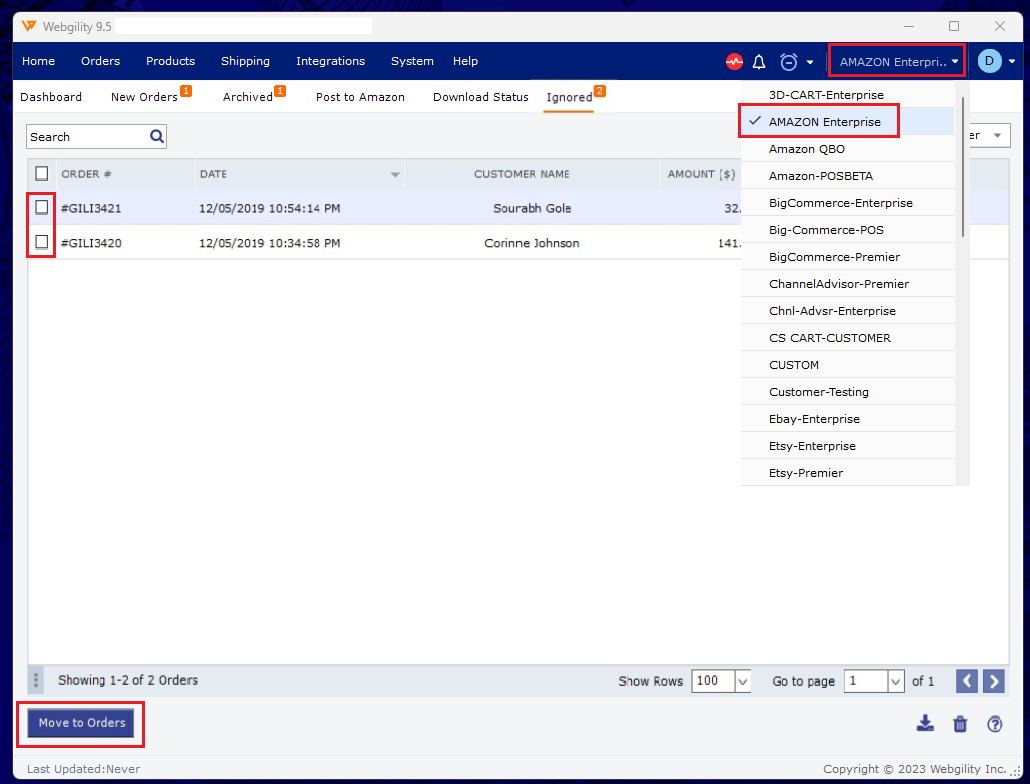This screenshot has height=784, width=1030.
Task: Switch to the Dashboard tab
Action: pos(51,97)
